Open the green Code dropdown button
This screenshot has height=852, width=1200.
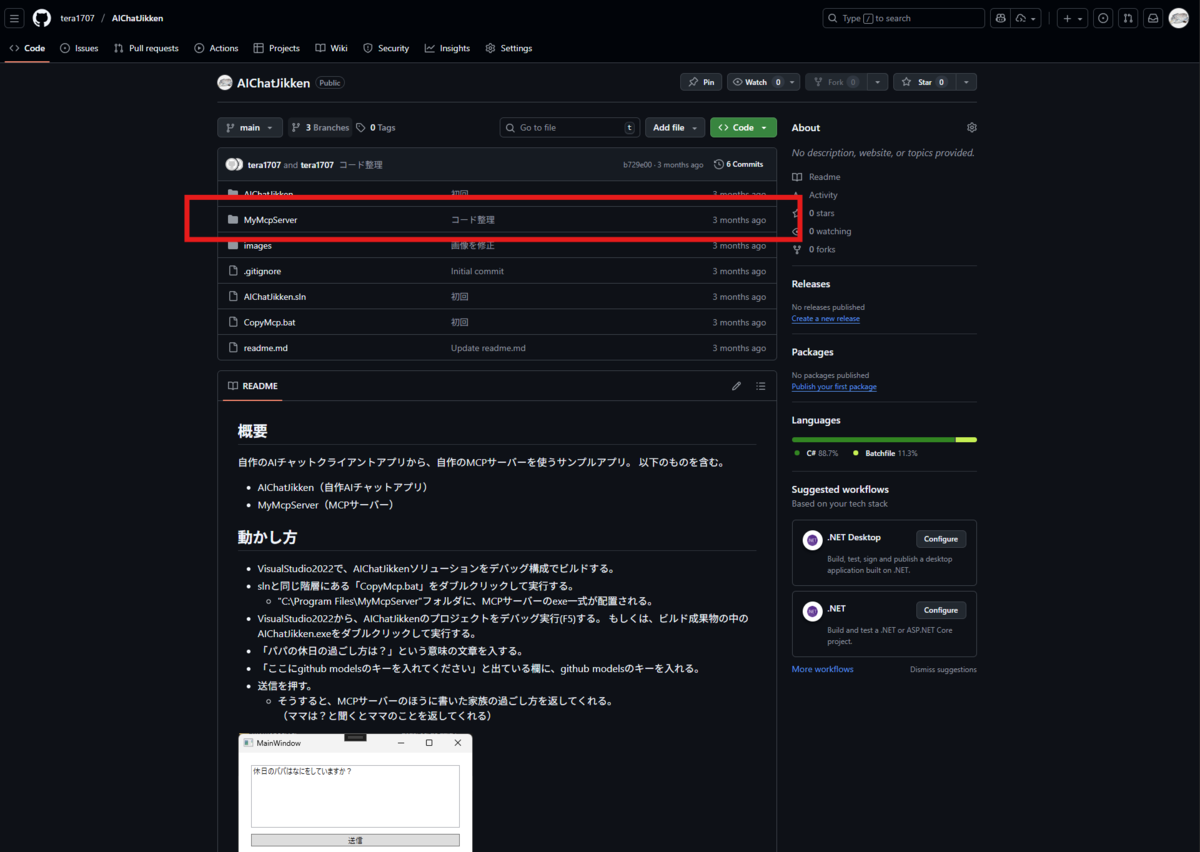[x=743, y=128]
